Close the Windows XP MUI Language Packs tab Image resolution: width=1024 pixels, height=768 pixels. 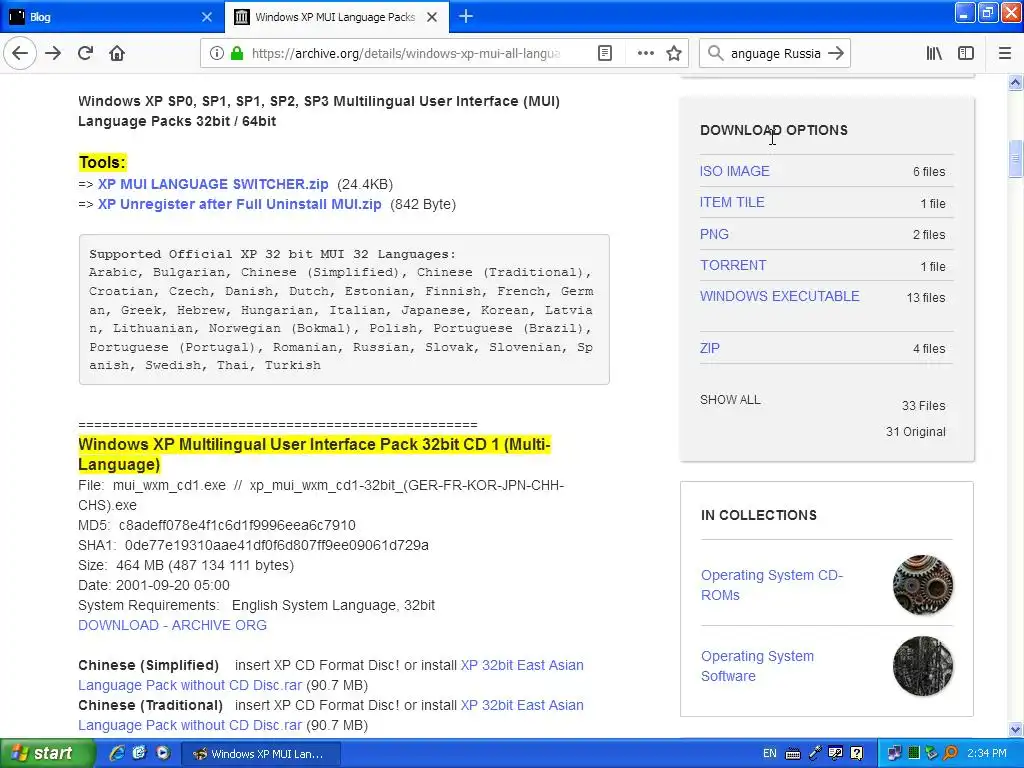[432, 17]
